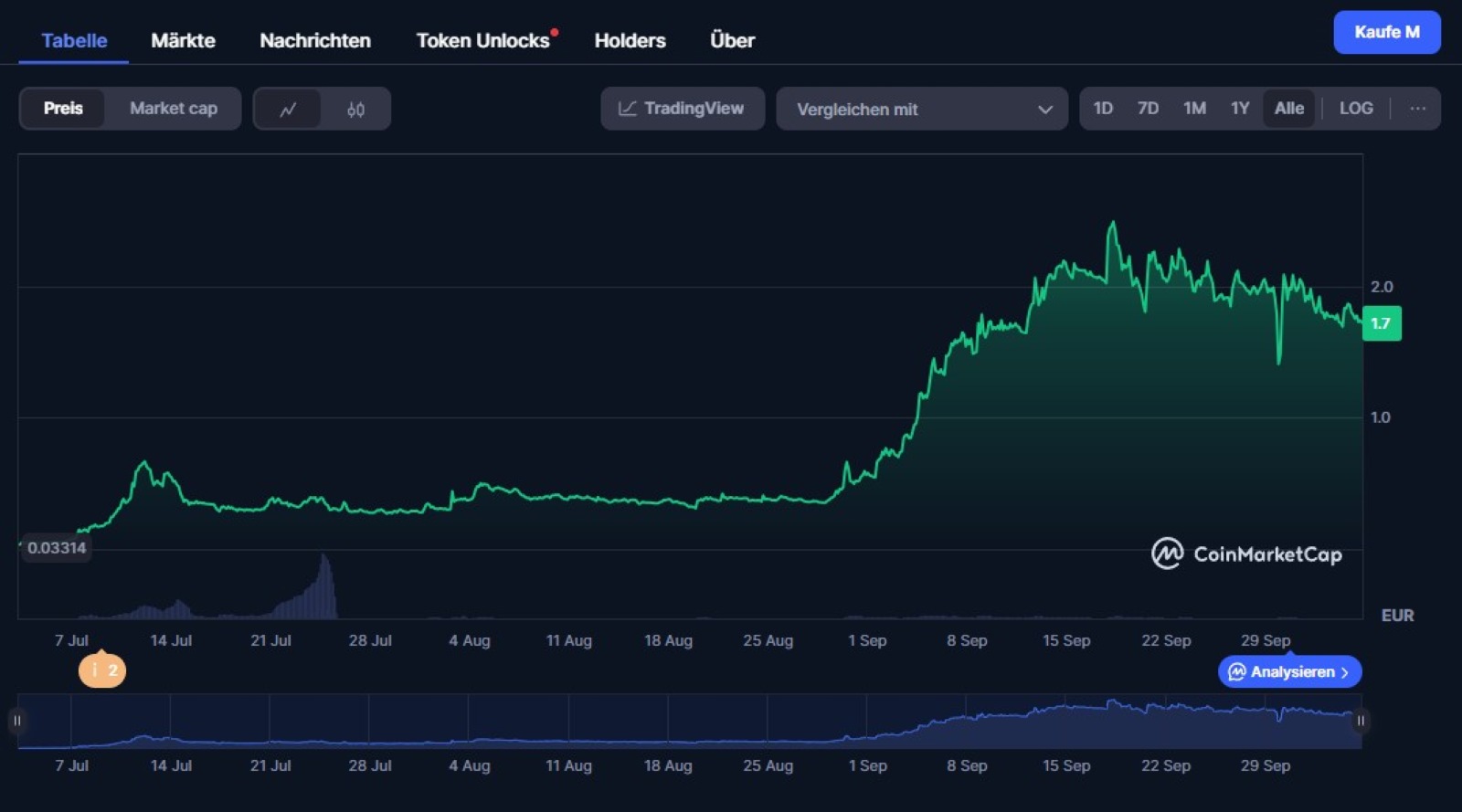Toggle the Market cap chart mode

(173, 109)
